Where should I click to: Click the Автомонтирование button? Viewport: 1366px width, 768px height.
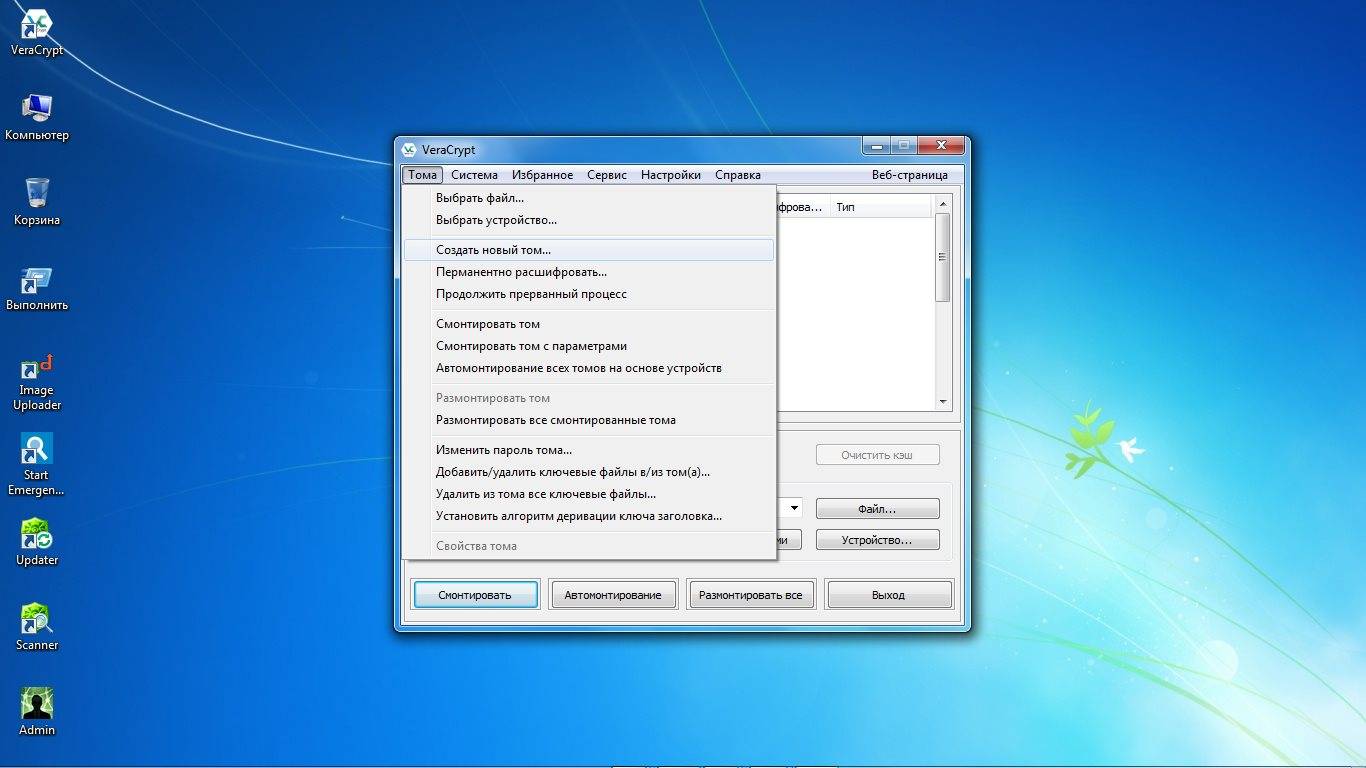613,595
